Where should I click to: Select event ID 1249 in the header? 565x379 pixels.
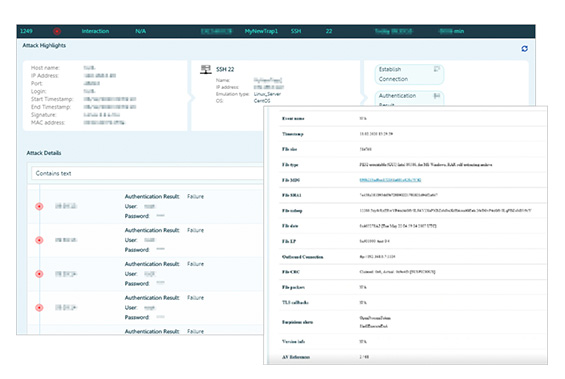[x=26, y=31]
